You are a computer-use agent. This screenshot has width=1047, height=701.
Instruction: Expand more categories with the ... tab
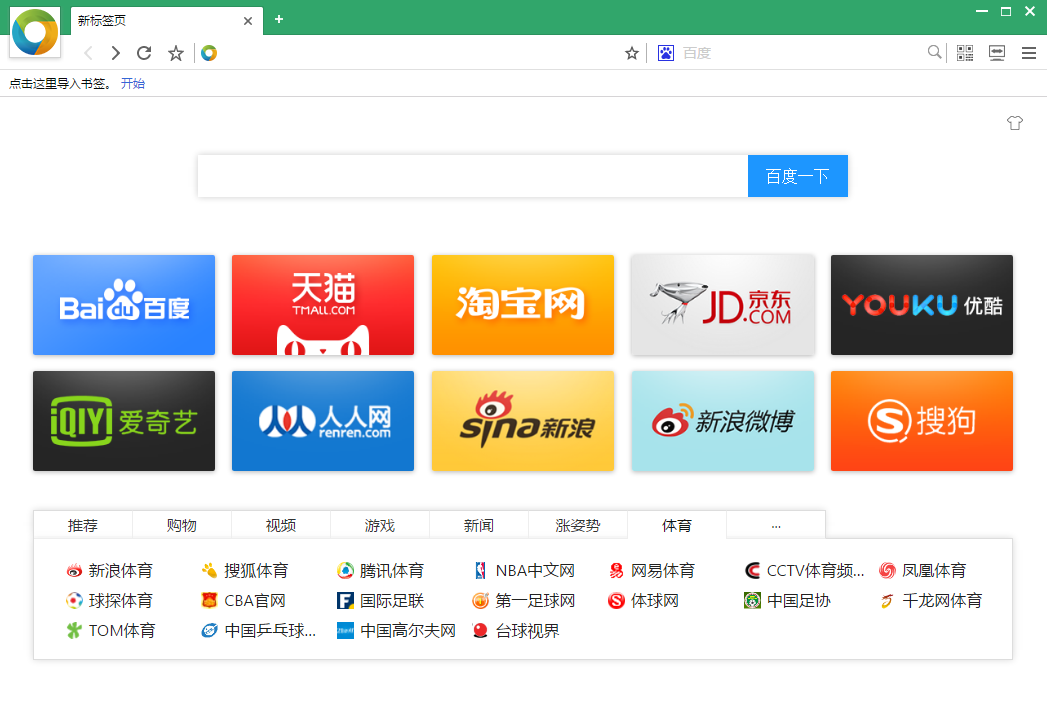coord(776,525)
